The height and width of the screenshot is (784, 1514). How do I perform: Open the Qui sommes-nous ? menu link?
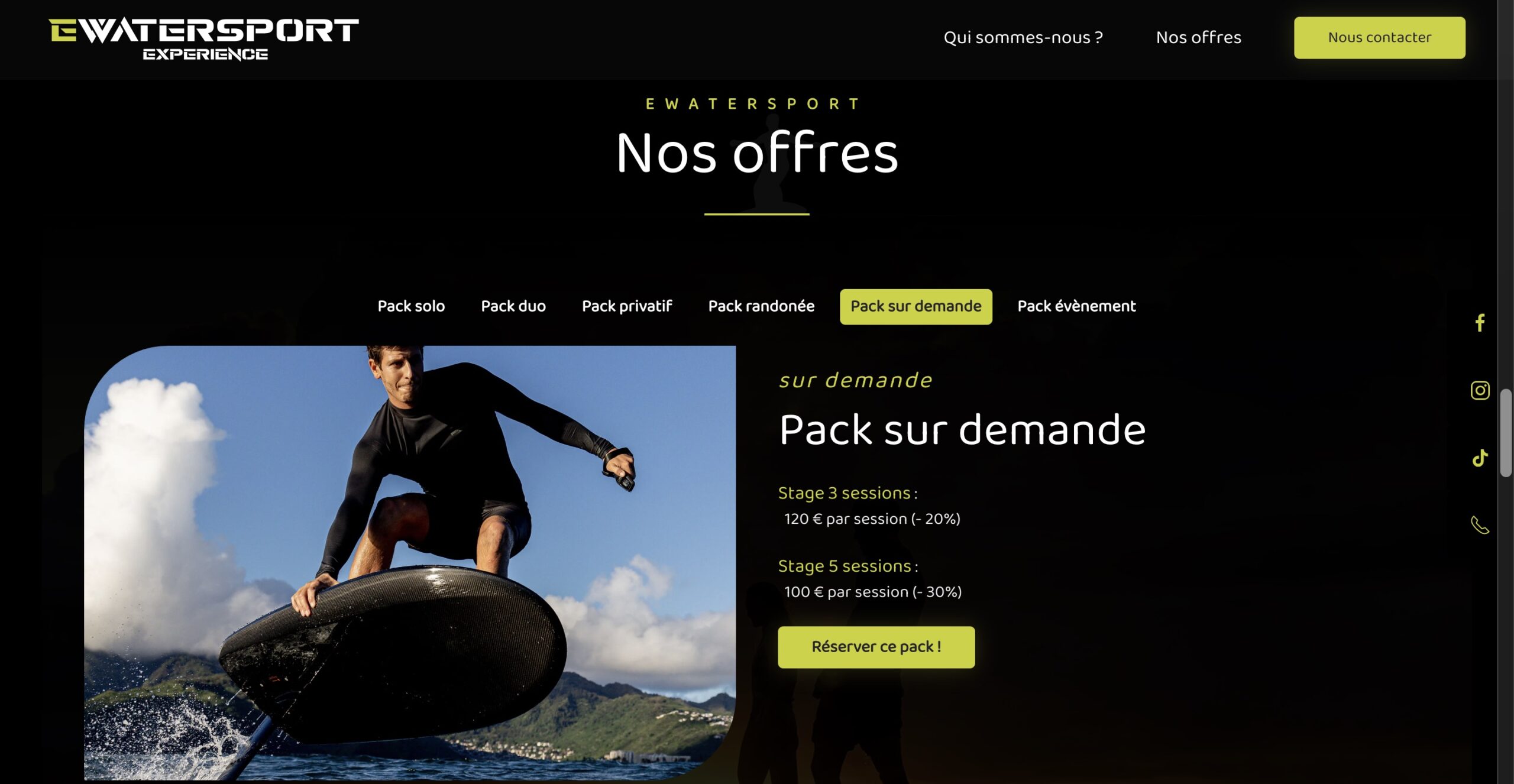tap(1023, 37)
